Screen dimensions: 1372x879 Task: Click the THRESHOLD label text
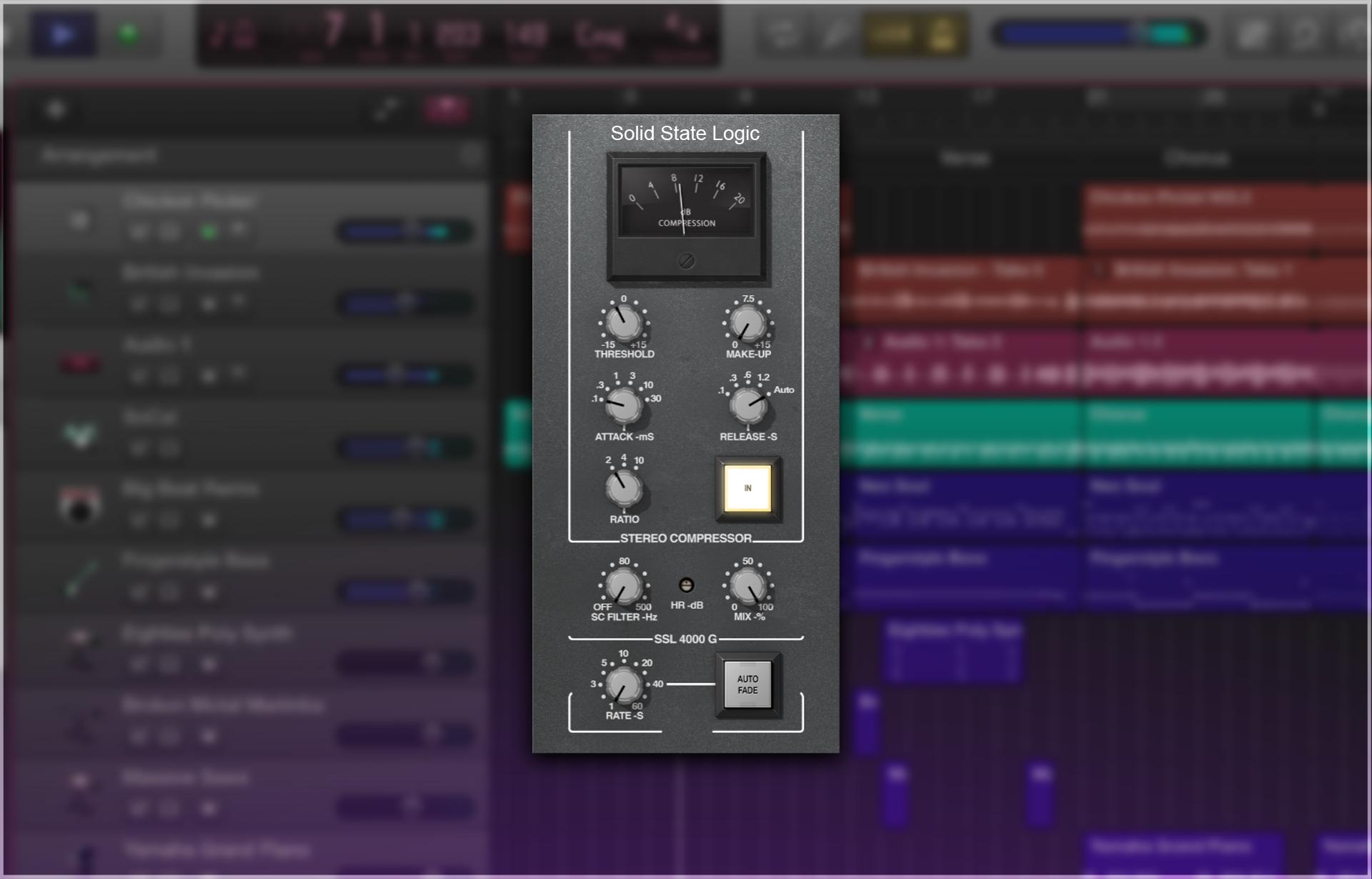tap(624, 354)
